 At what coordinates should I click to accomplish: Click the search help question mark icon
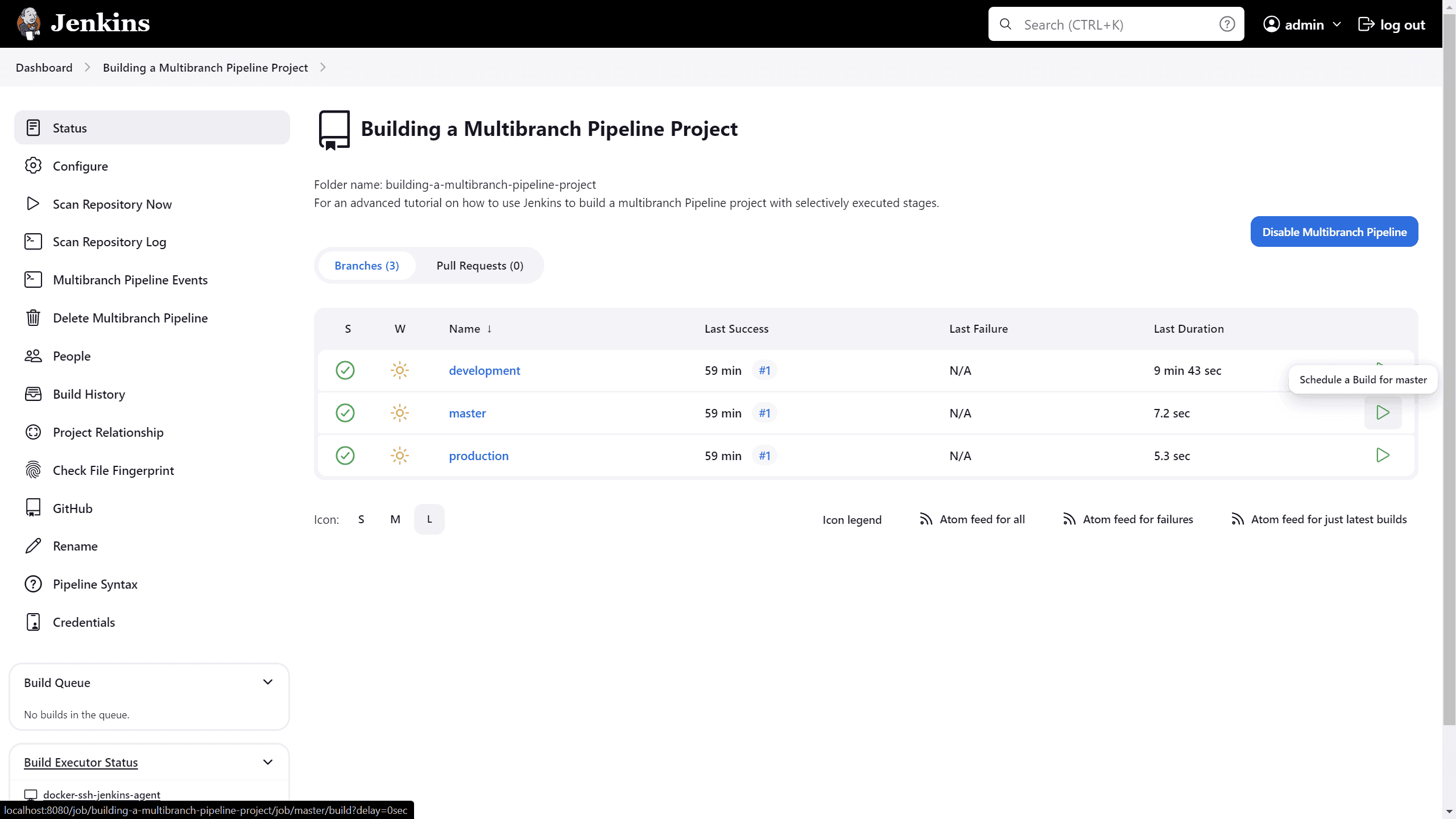(1227, 24)
